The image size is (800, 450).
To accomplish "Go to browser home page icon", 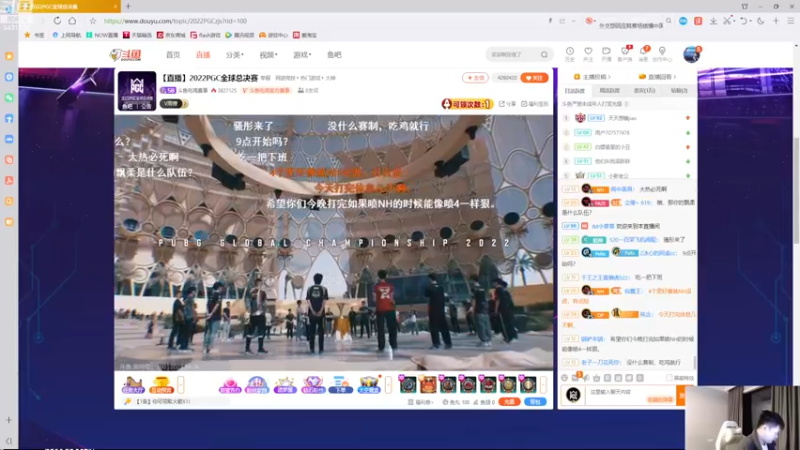I will 72,21.
